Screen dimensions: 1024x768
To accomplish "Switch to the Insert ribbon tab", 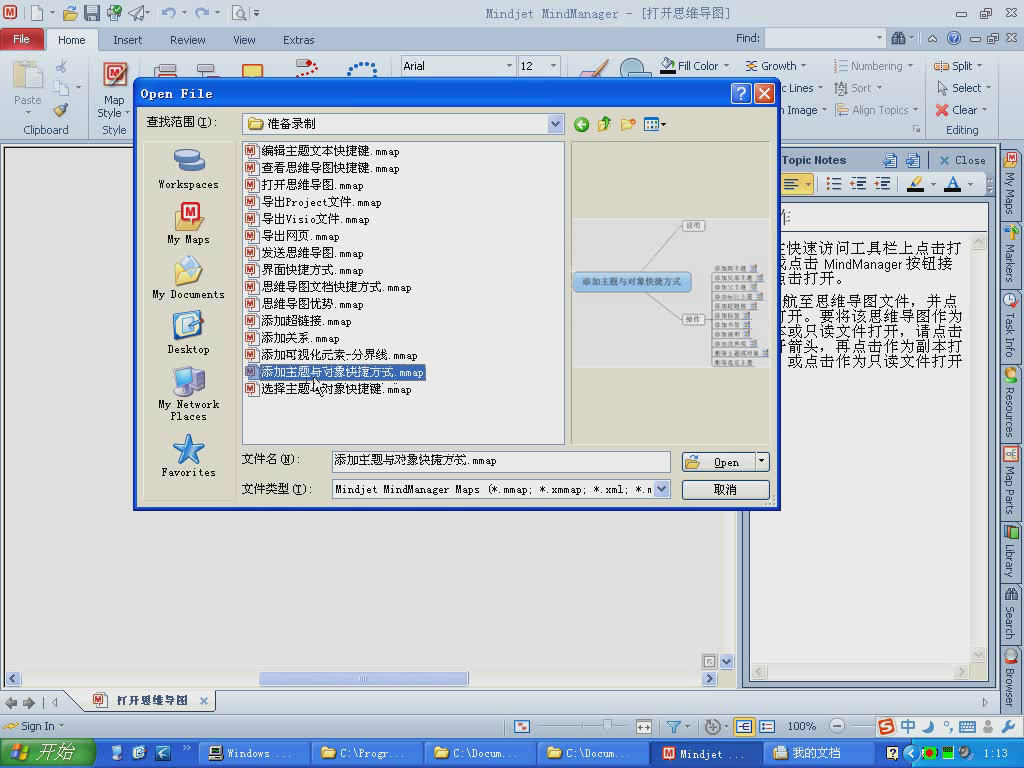I will point(127,40).
